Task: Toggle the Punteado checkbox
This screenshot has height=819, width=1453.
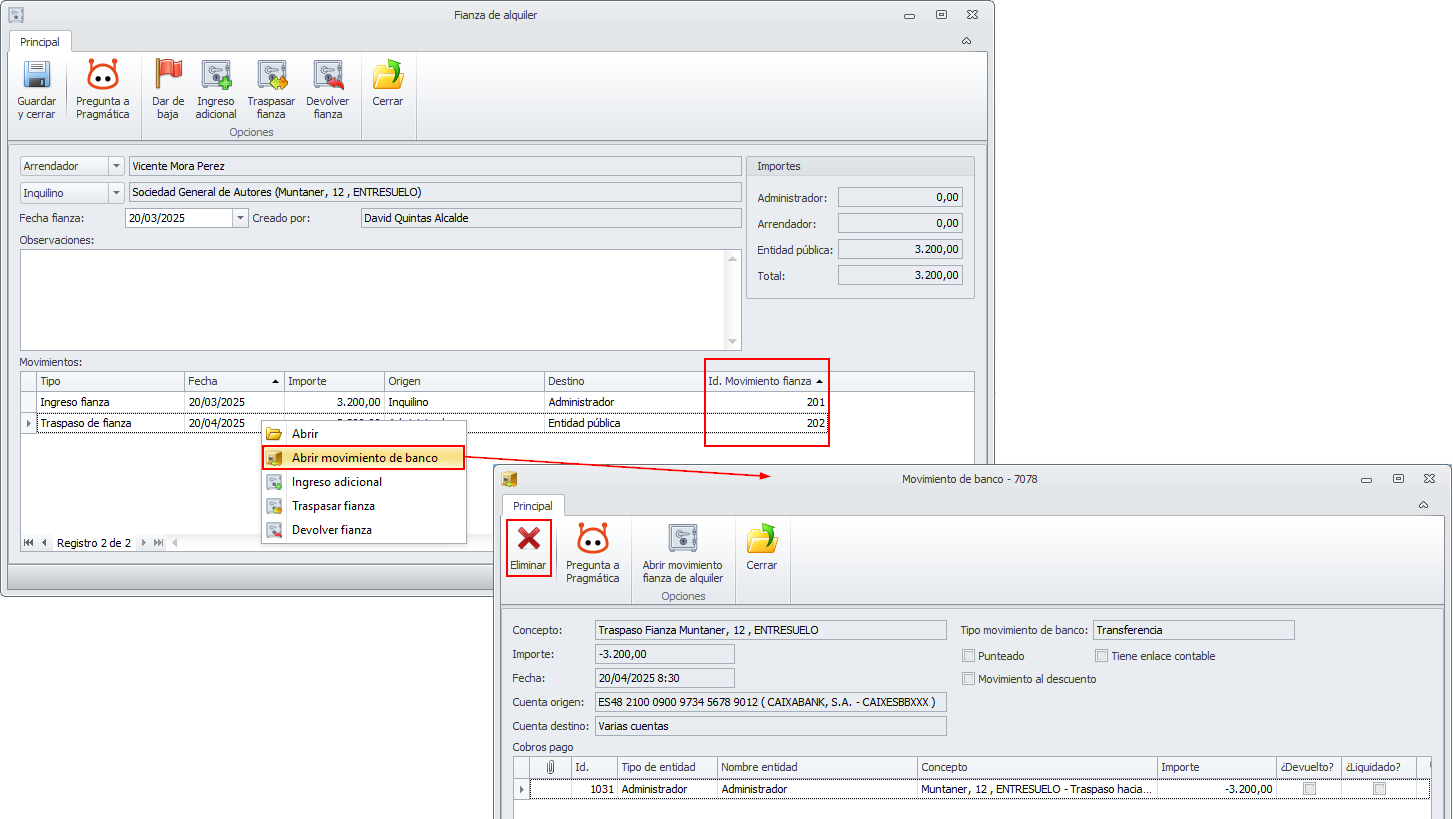Action: pyautogui.click(x=968, y=656)
